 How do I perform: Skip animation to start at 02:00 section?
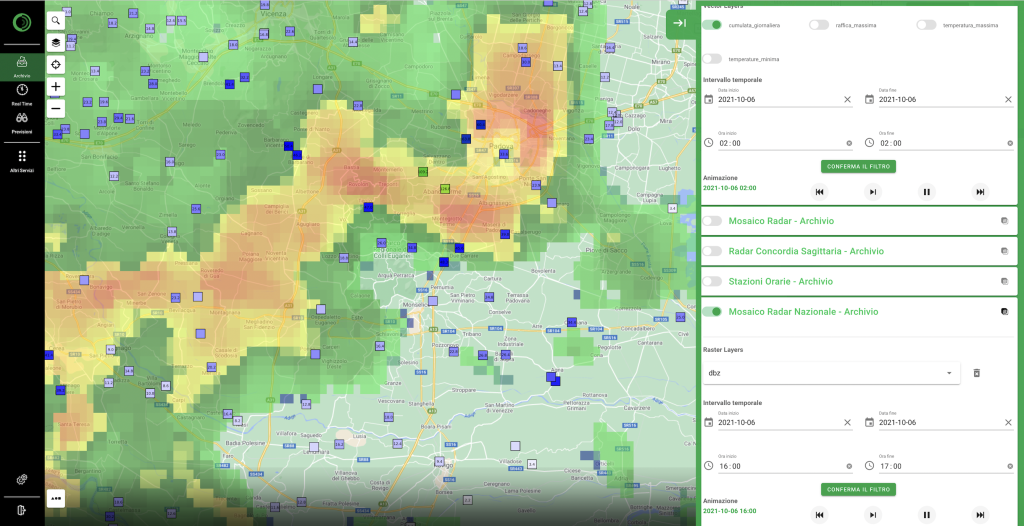click(819, 192)
